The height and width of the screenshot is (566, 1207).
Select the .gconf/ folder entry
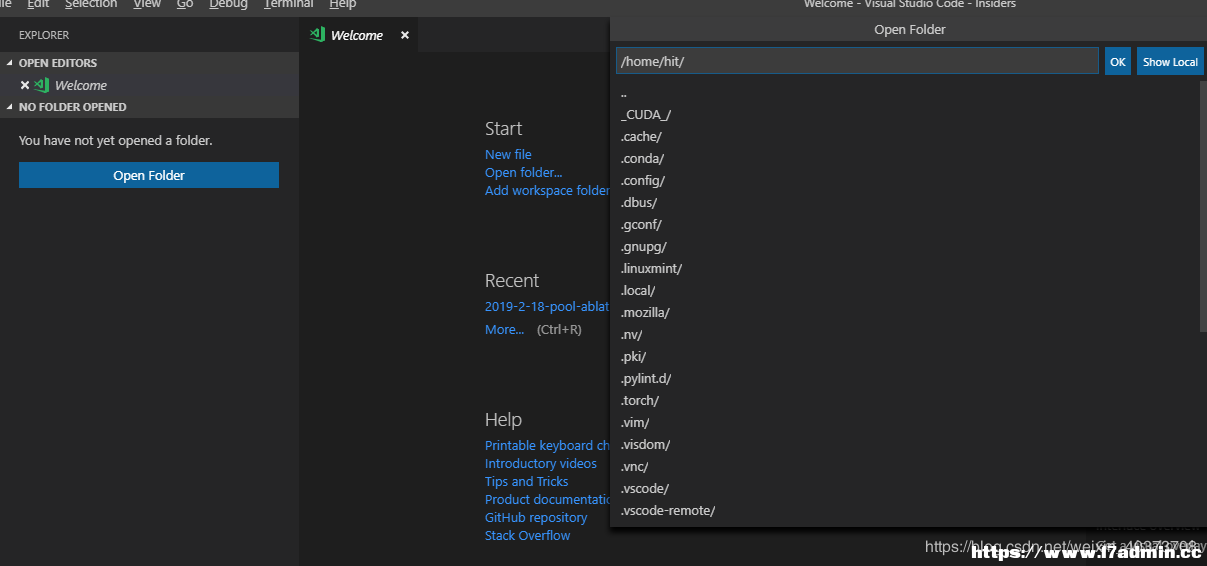coord(905,224)
